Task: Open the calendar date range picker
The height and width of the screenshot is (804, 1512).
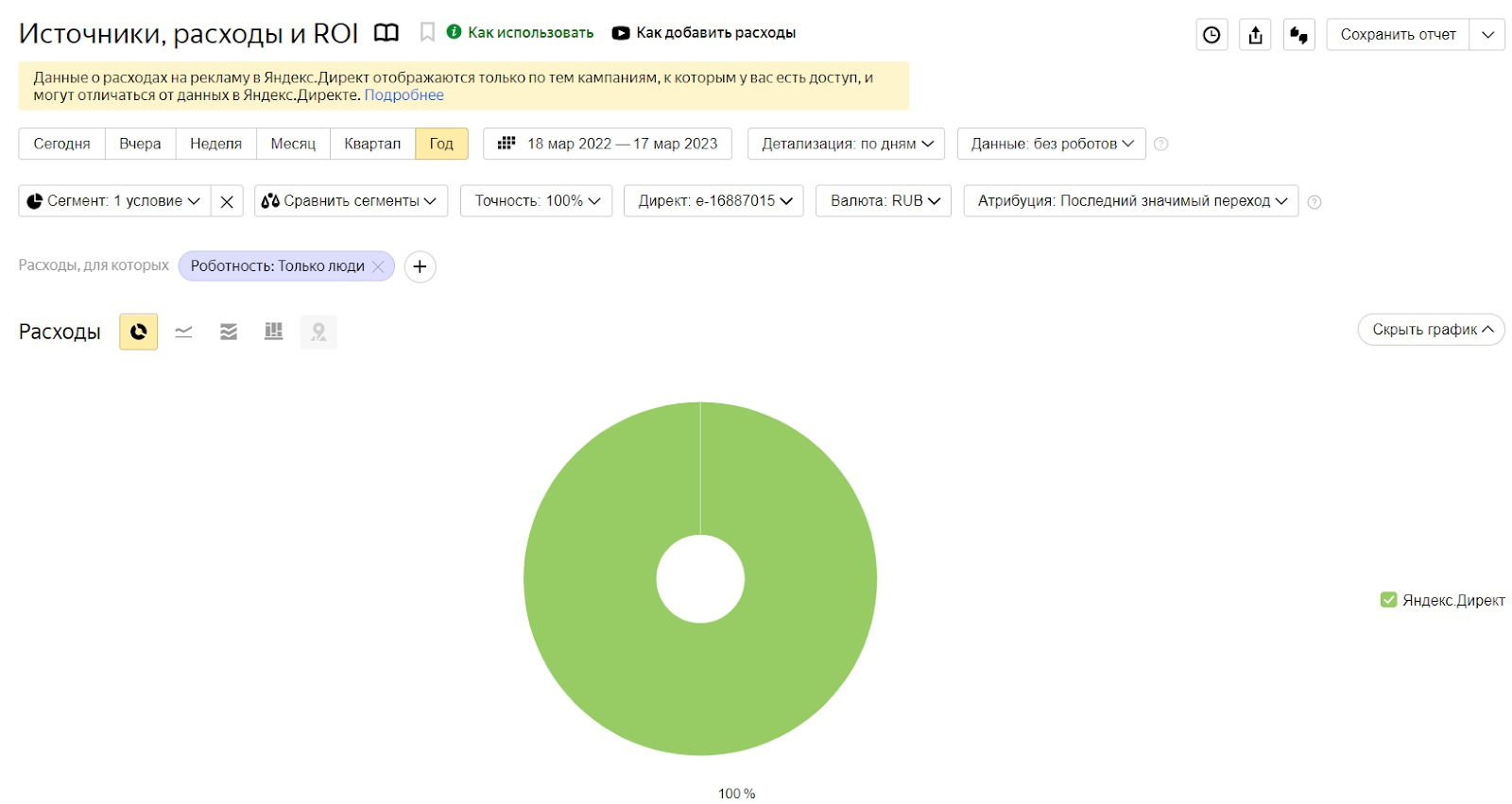Action: coord(507,144)
